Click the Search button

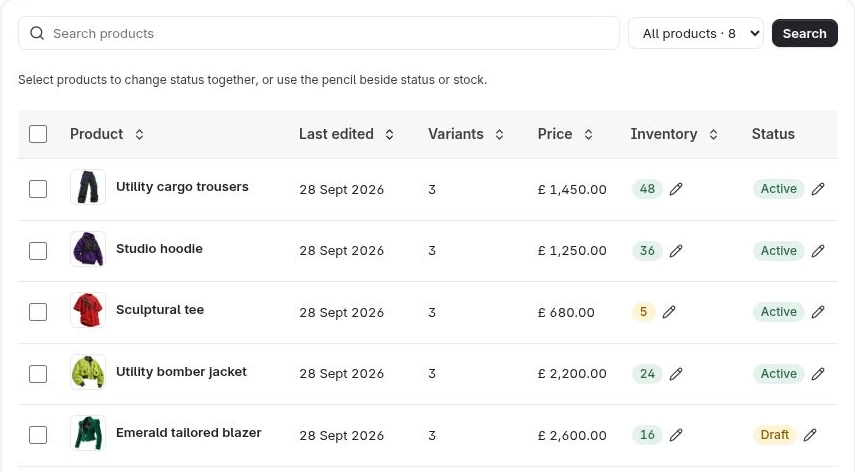coord(804,33)
